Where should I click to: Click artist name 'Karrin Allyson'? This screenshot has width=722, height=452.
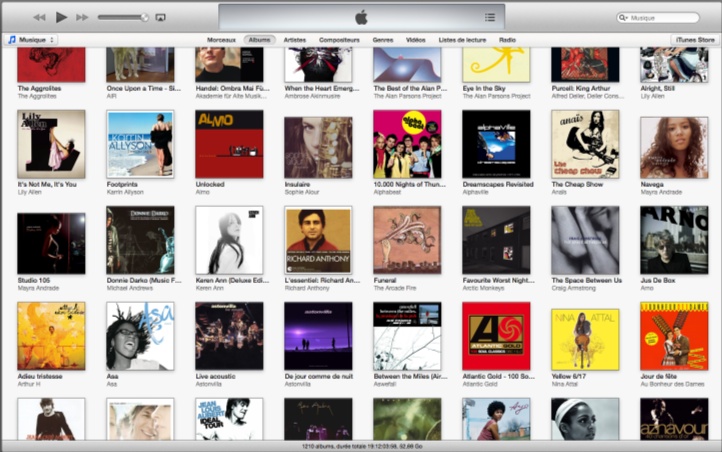coord(125,192)
